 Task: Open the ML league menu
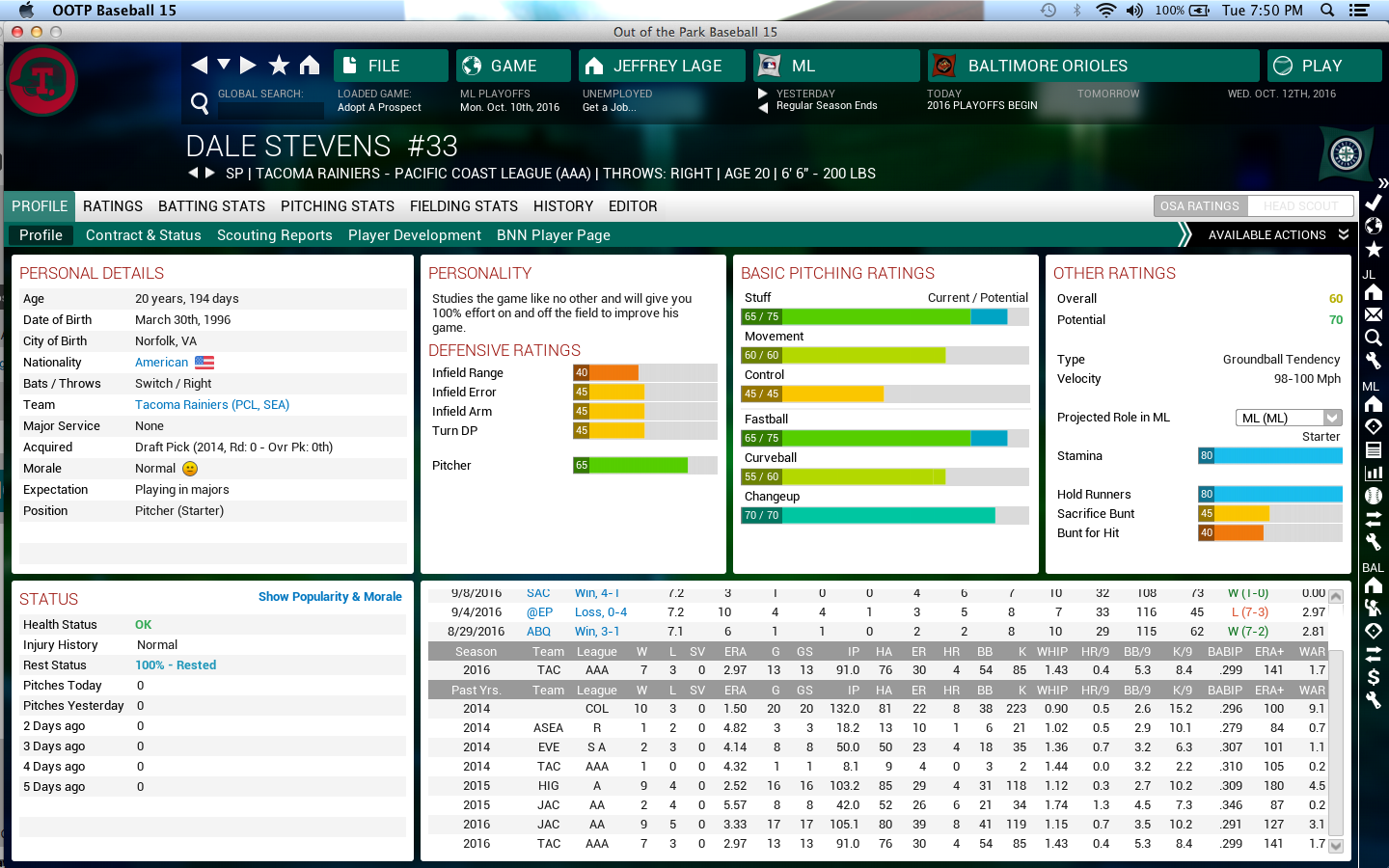click(x=838, y=66)
